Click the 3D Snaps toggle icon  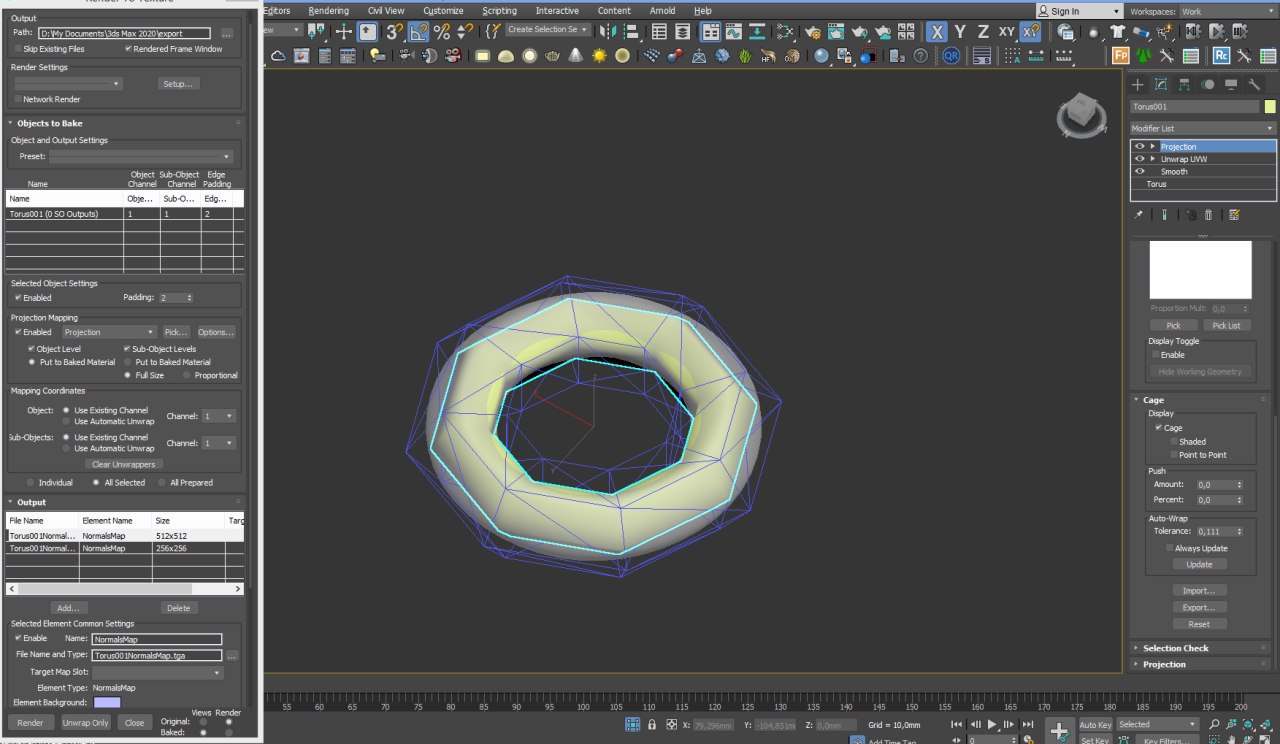(394, 32)
